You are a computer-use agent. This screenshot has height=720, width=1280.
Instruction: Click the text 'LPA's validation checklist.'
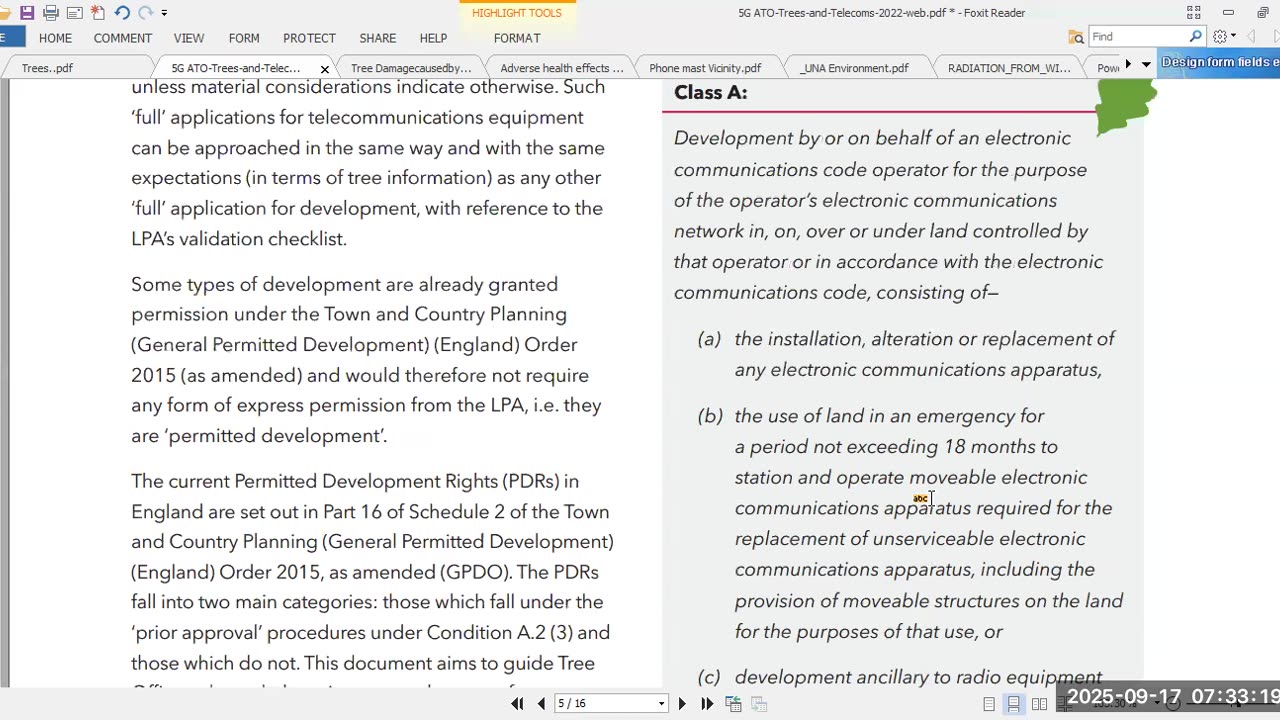[x=239, y=239]
